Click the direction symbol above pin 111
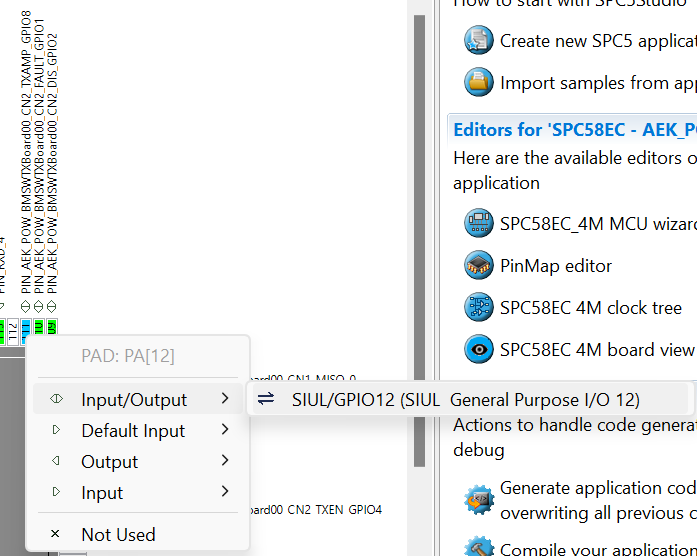The height and width of the screenshot is (556, 697). coord(26,306)
